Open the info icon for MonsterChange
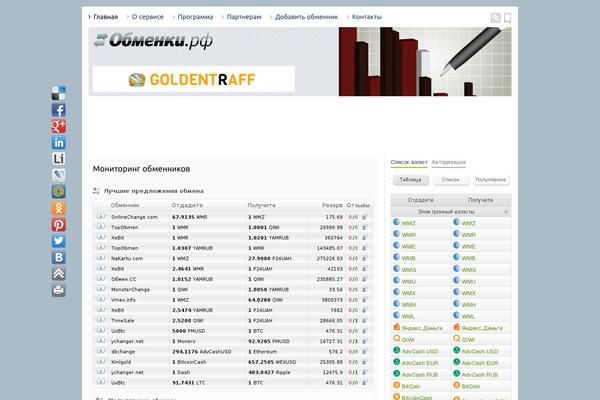Screen dimensions: 600x400 pyautogui.click(x=101, y=289)
